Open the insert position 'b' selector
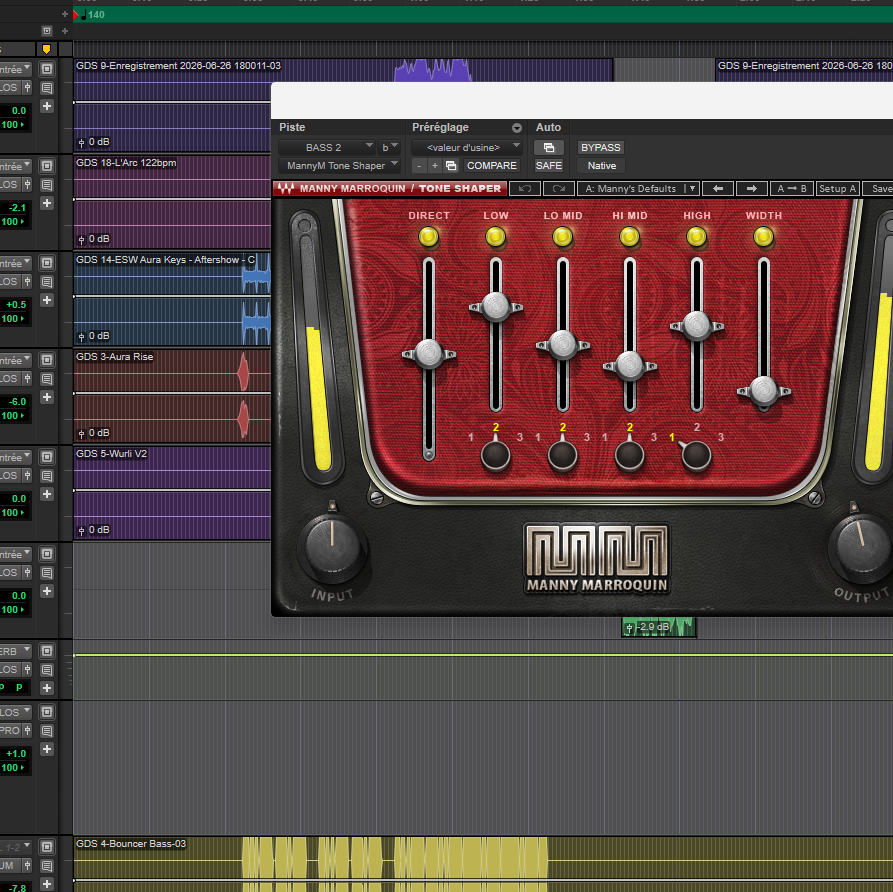 pyautogui.click(x=390, y=148)
